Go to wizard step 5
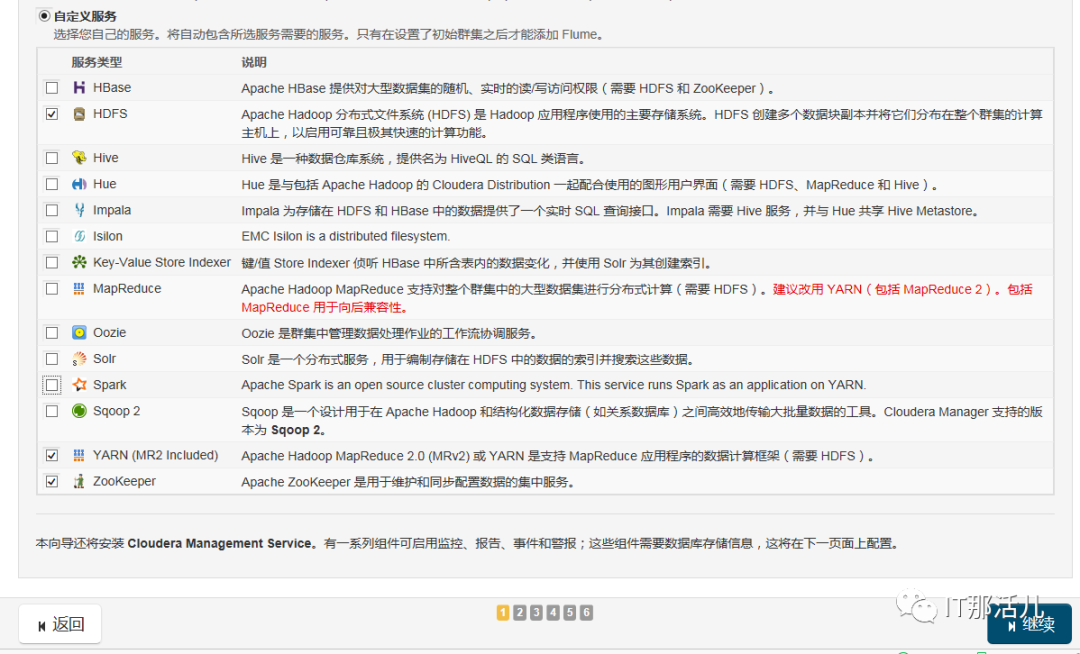 coord(570,612)
